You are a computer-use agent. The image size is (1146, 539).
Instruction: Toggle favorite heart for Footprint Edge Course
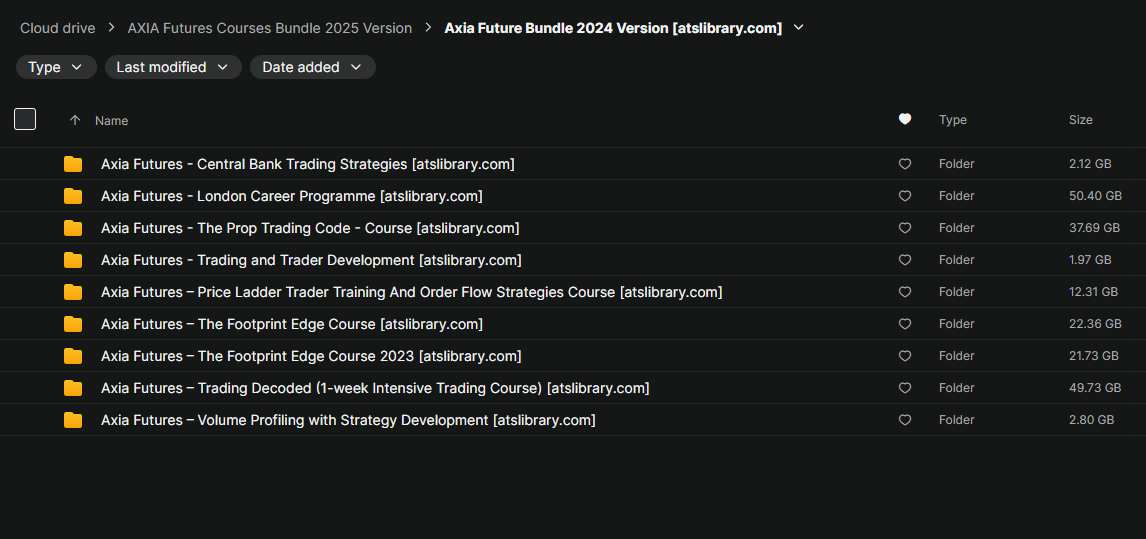905,324
